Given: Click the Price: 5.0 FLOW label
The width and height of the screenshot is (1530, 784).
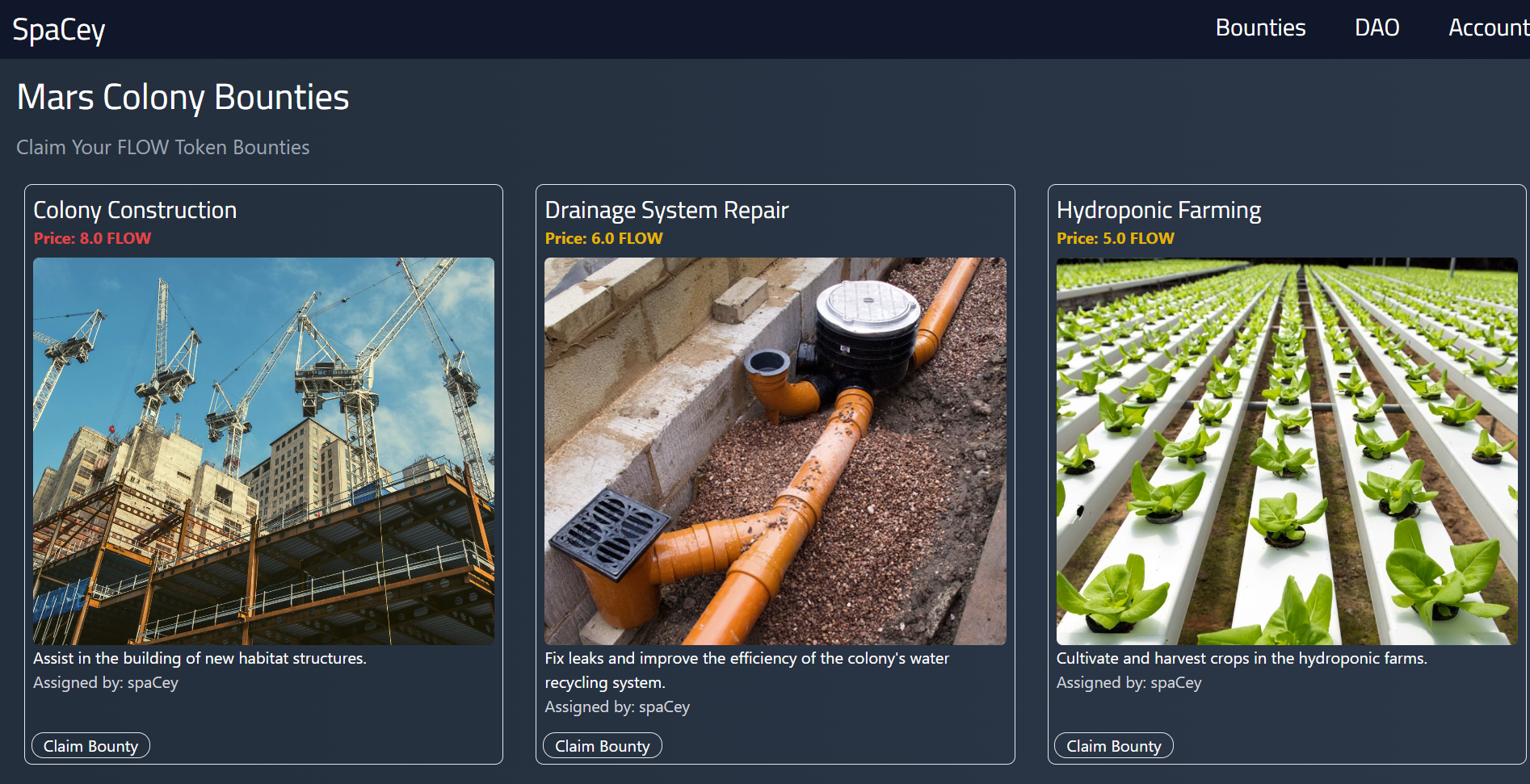Looking at the screenshot, I should coord(1116,238).
